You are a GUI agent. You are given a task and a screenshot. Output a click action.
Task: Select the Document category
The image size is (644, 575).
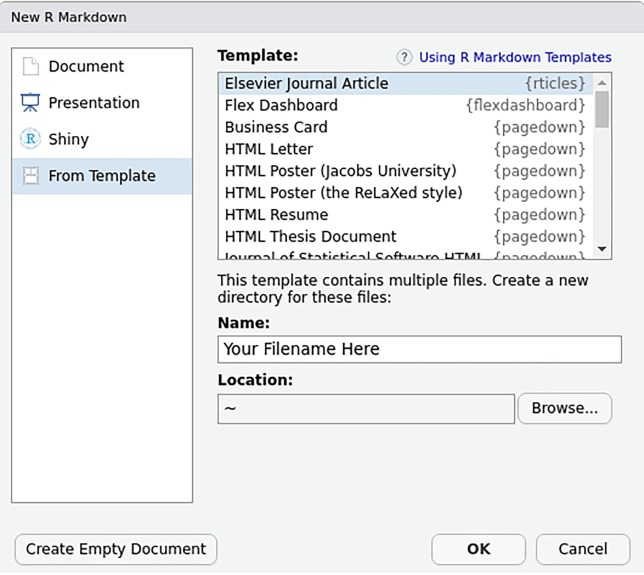coord(102,67)
